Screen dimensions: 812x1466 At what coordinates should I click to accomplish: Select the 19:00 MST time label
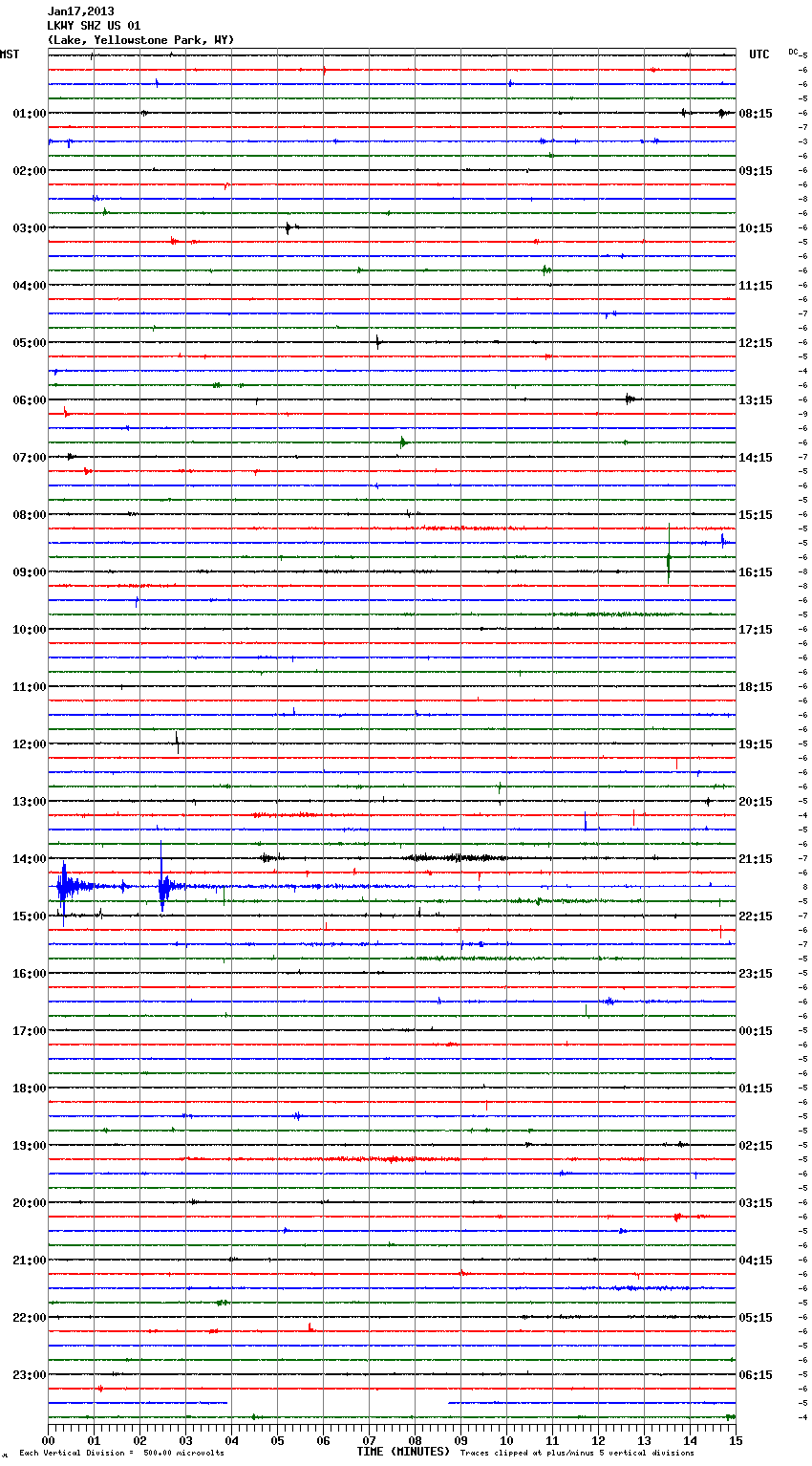tap(30, 1146)
